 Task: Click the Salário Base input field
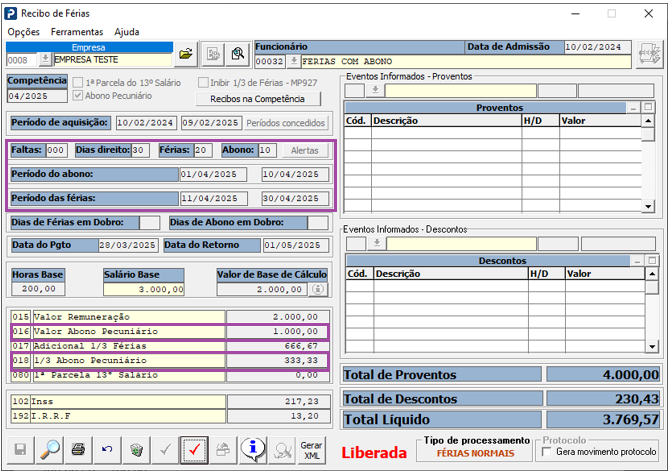pos(144,290)
